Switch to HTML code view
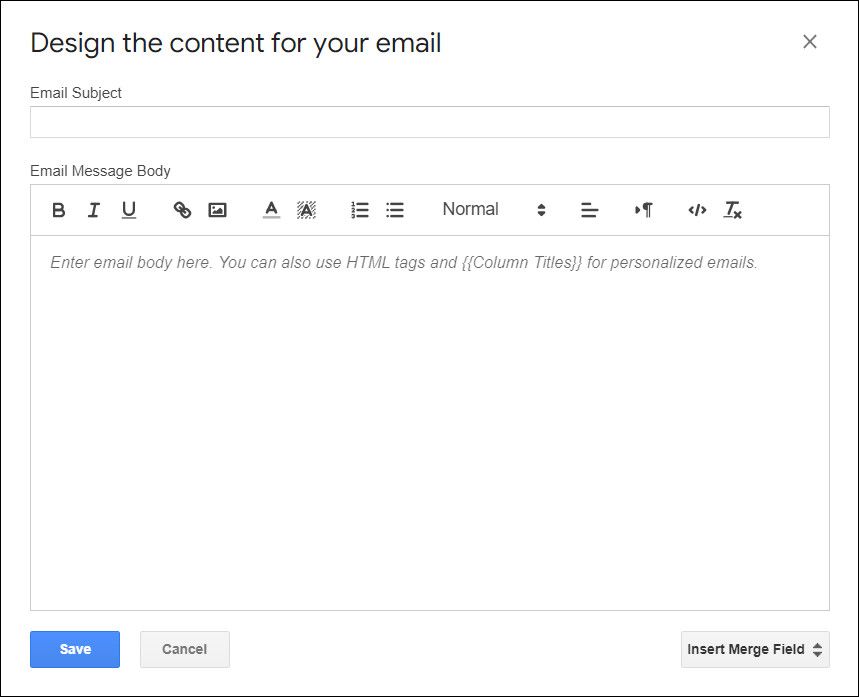The image size is (859, 697). coord(697,210)
